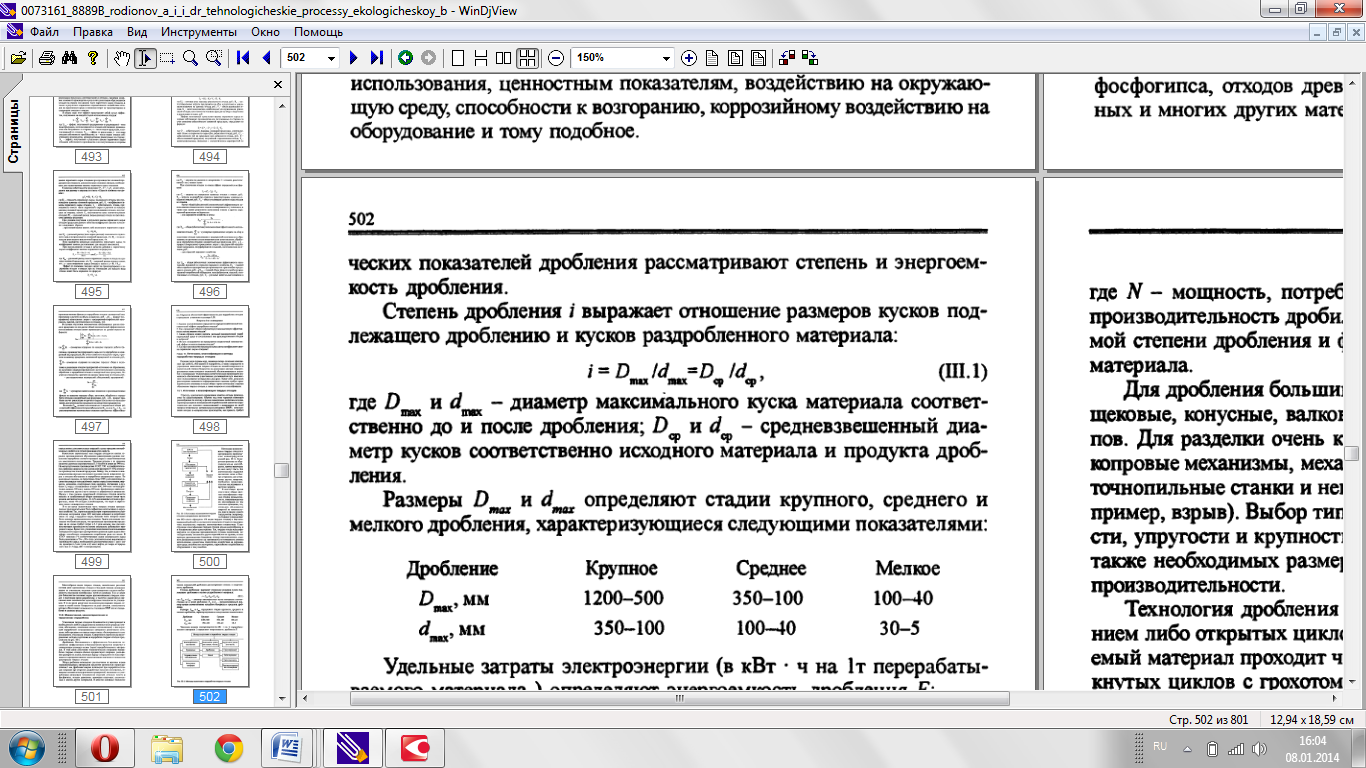Click Fit Page zoom icon

tap(735, 58)
